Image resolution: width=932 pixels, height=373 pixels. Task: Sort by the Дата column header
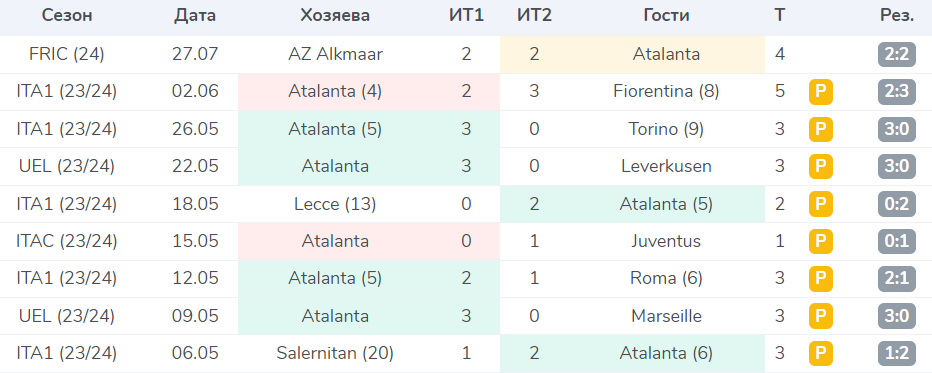tap(195, 16)
